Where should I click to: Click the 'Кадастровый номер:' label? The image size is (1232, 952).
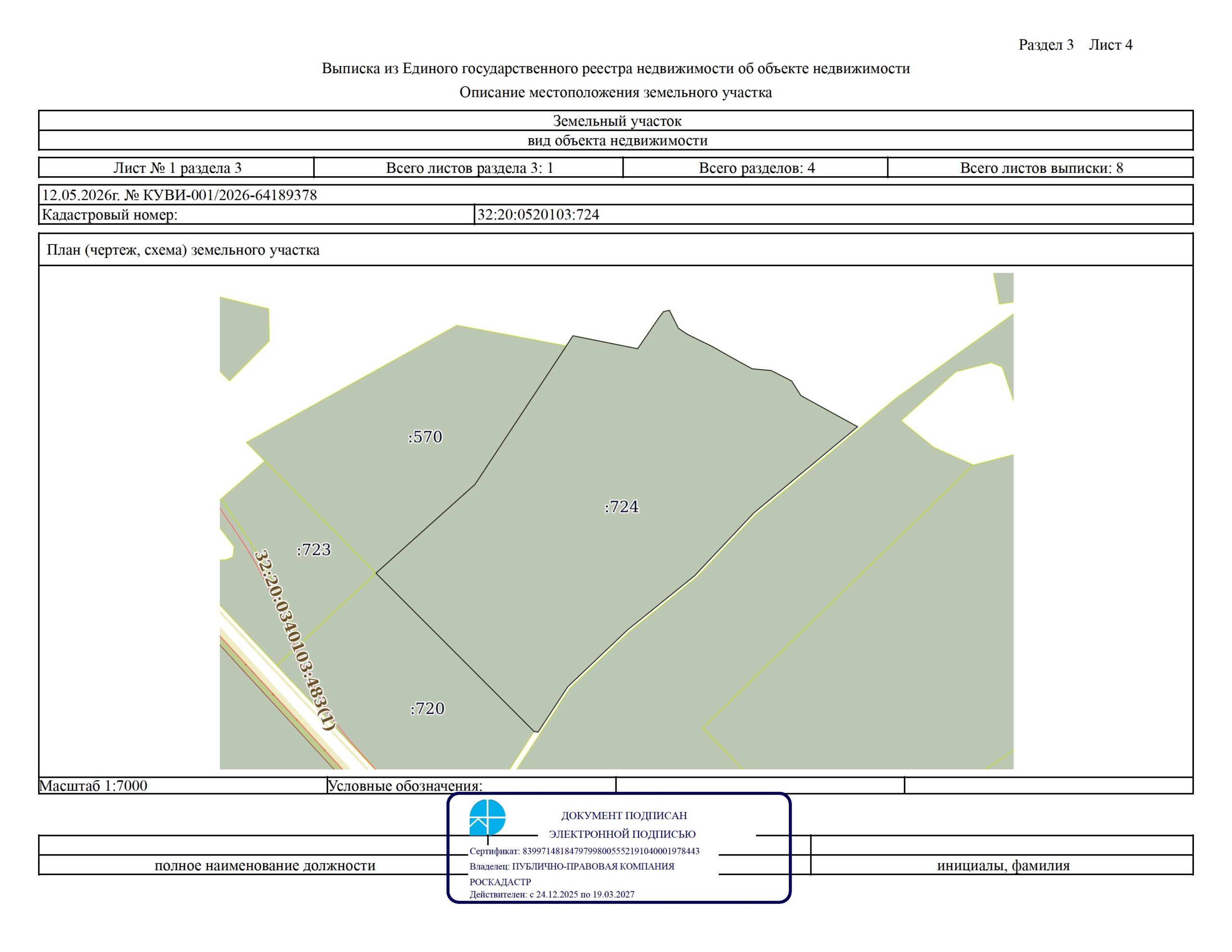tap(110, 215)
